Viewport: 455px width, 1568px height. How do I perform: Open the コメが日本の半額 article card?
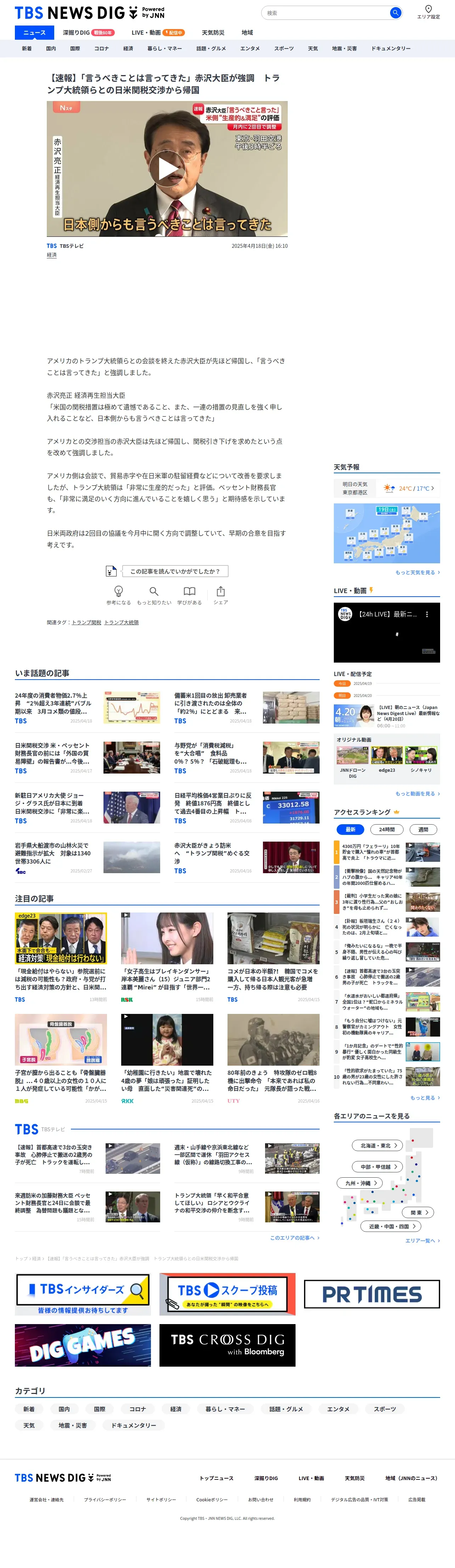click(x=273, y=958)
